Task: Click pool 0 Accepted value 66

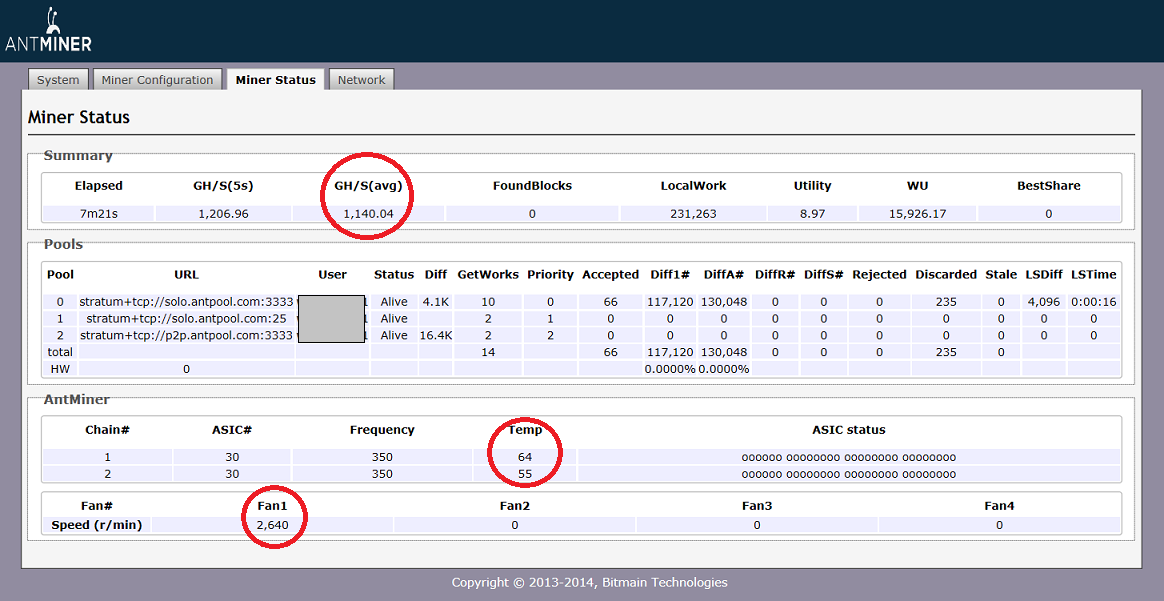Action: tap(610, 302)
